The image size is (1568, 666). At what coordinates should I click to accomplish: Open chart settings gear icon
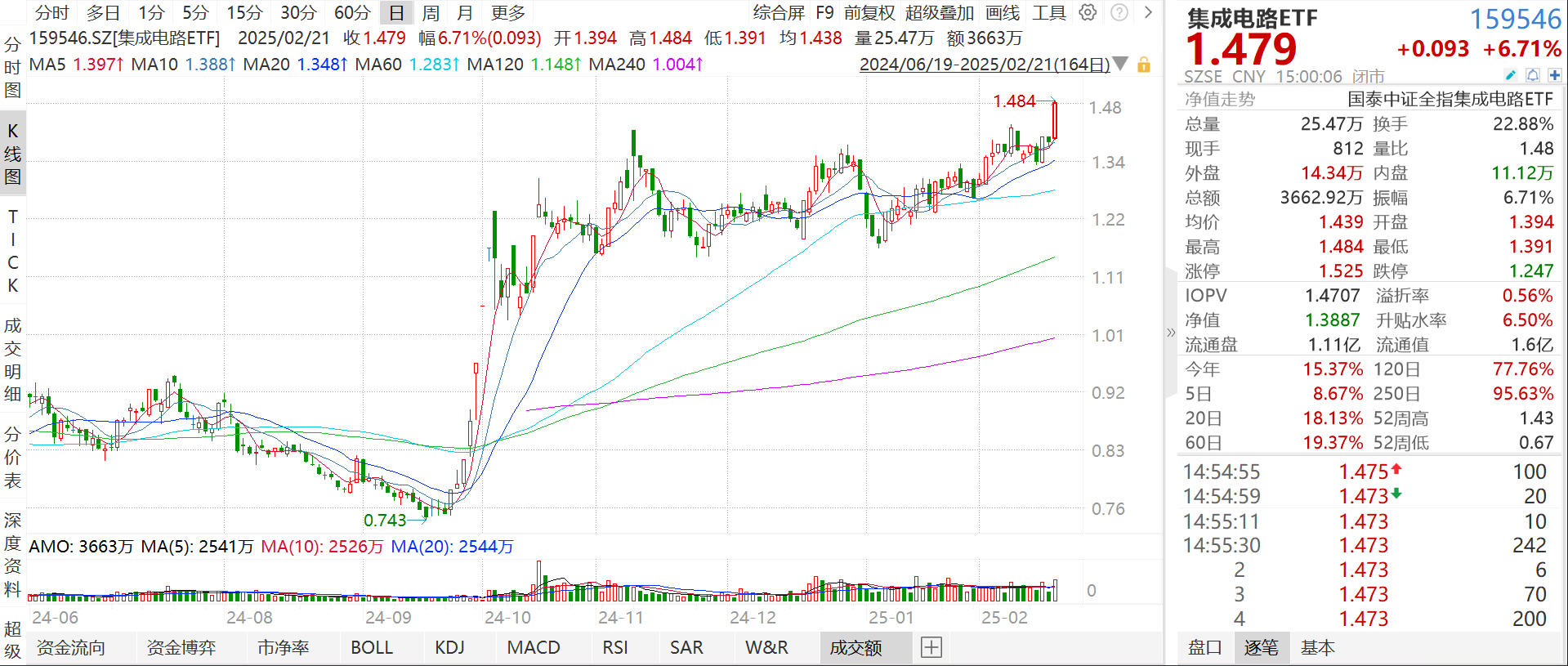tap(1088, 12)
